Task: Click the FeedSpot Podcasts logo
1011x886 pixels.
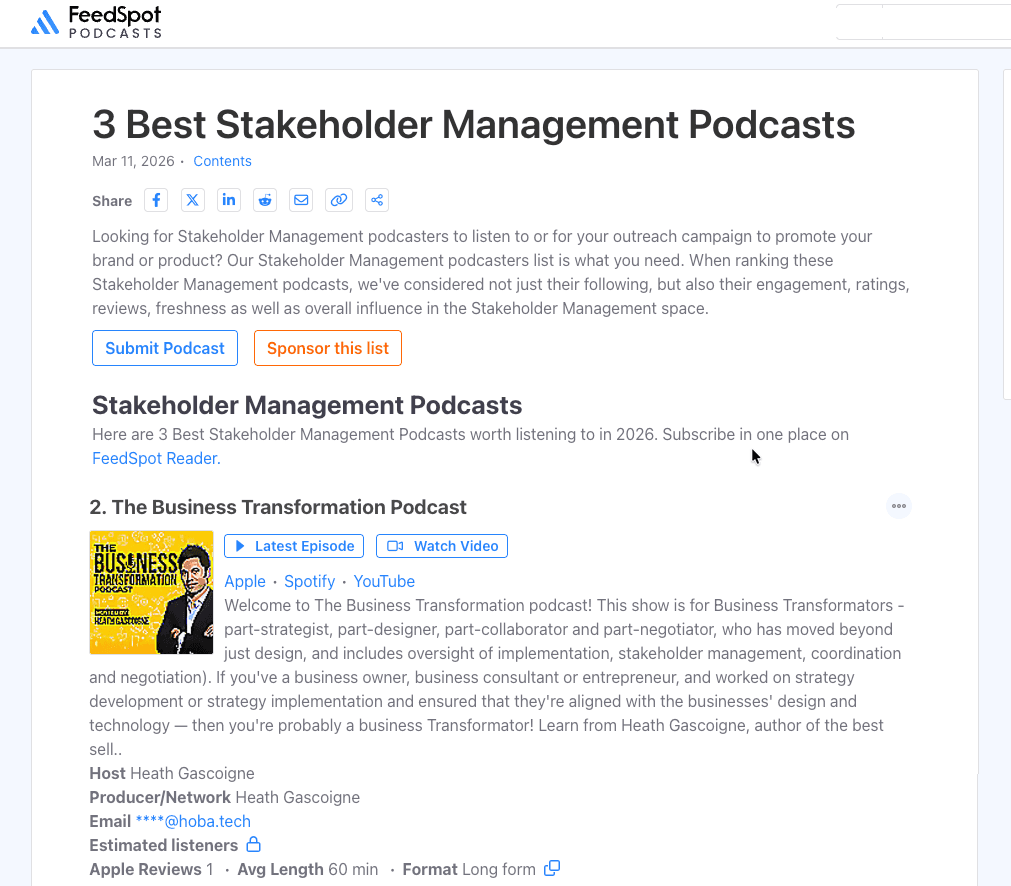Action: [96, 22]
